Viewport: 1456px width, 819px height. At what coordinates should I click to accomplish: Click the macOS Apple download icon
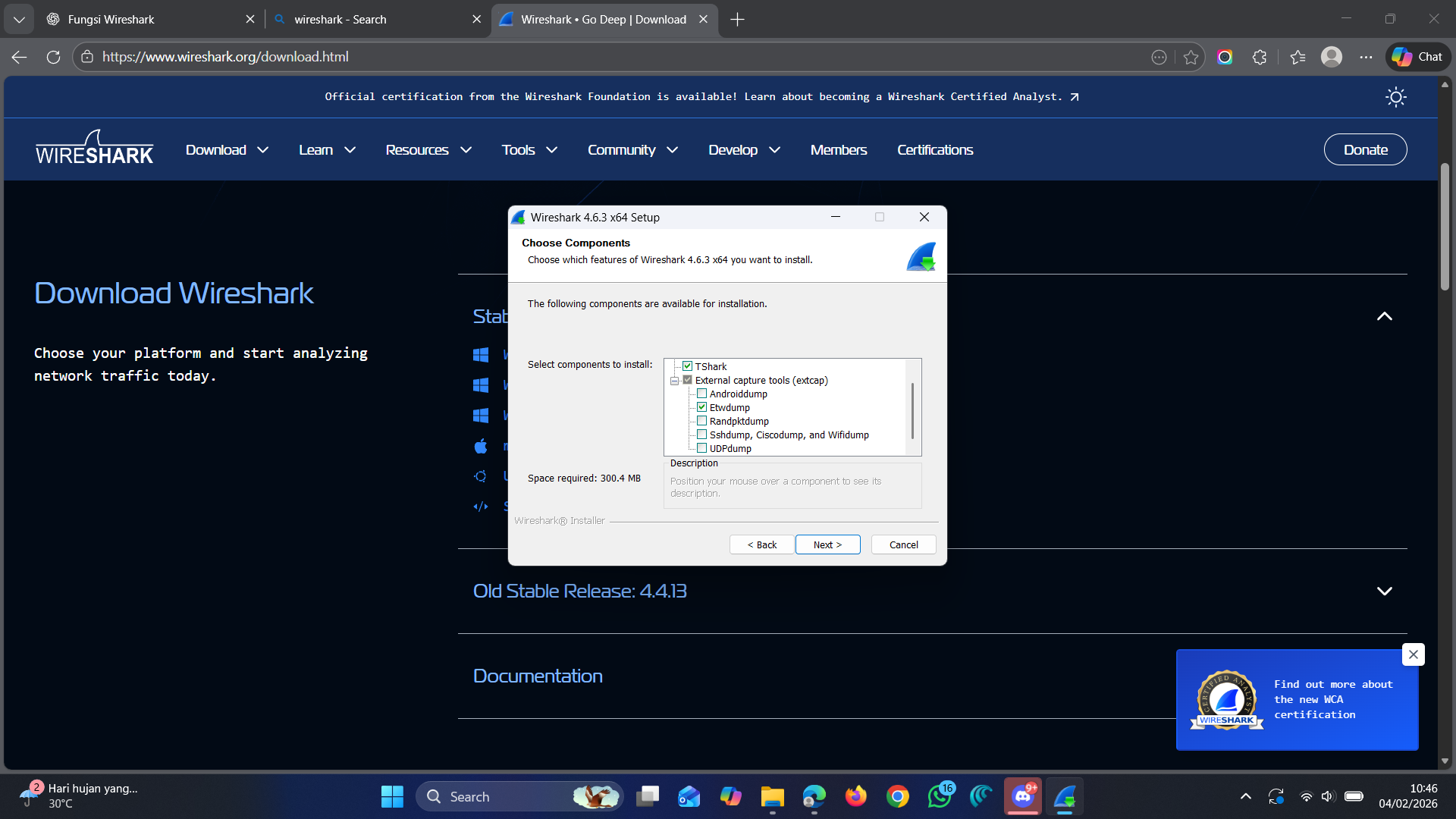[481, 446]
